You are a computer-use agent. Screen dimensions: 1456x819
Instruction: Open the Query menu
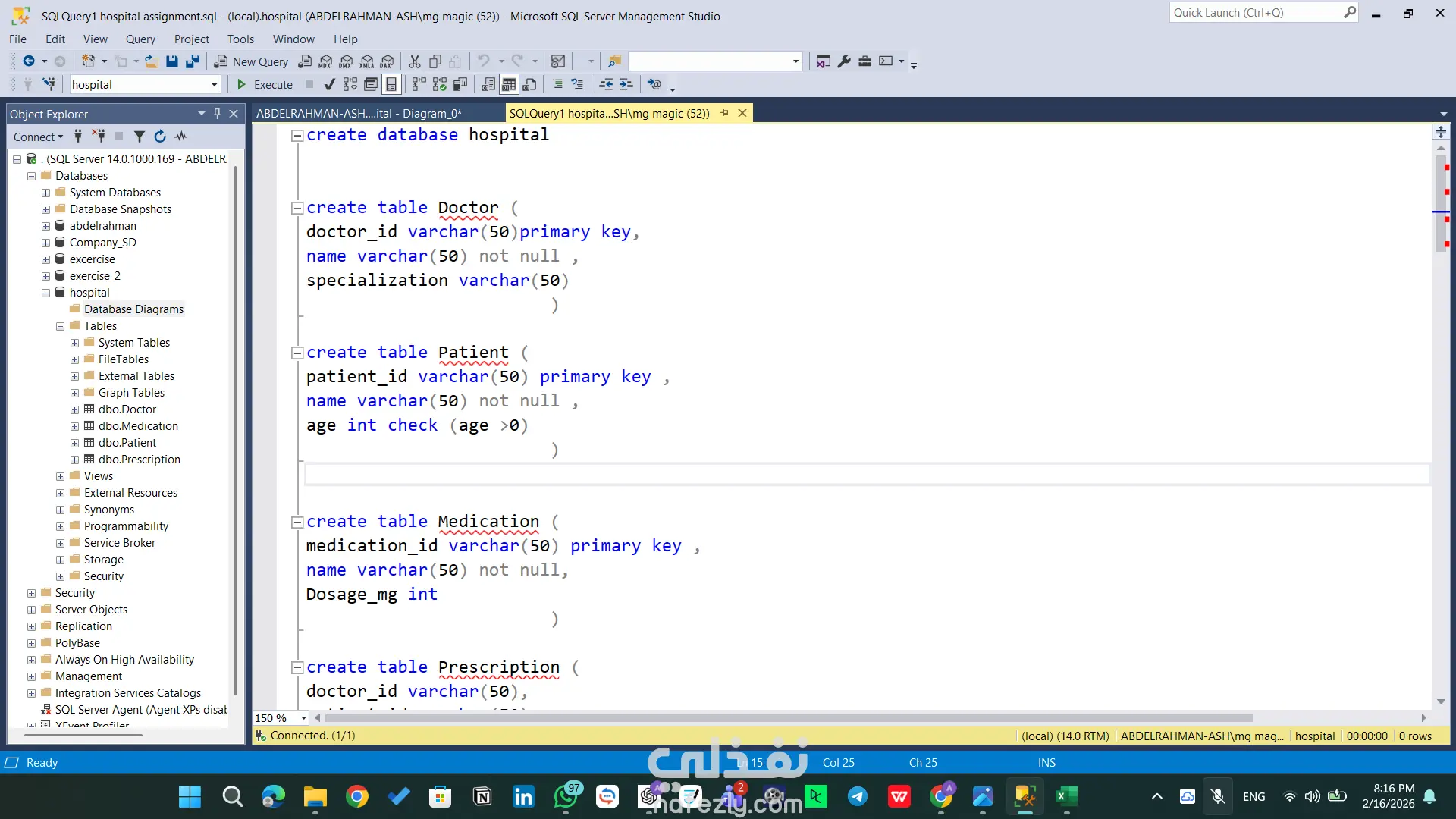(140, 39)
